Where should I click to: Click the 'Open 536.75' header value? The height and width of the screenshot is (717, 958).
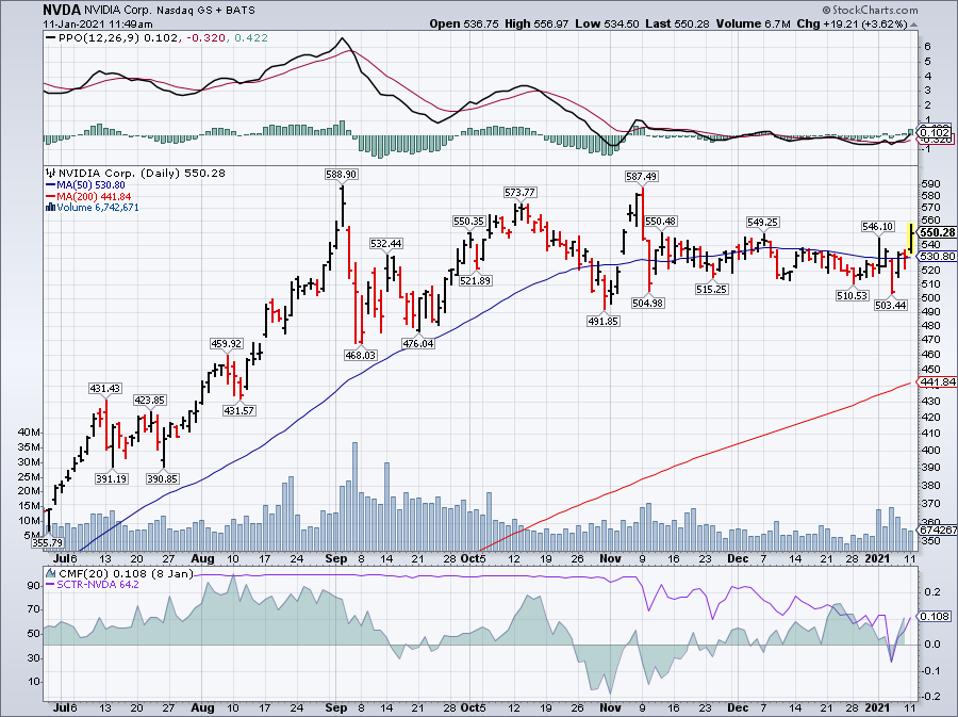point(464,24)
